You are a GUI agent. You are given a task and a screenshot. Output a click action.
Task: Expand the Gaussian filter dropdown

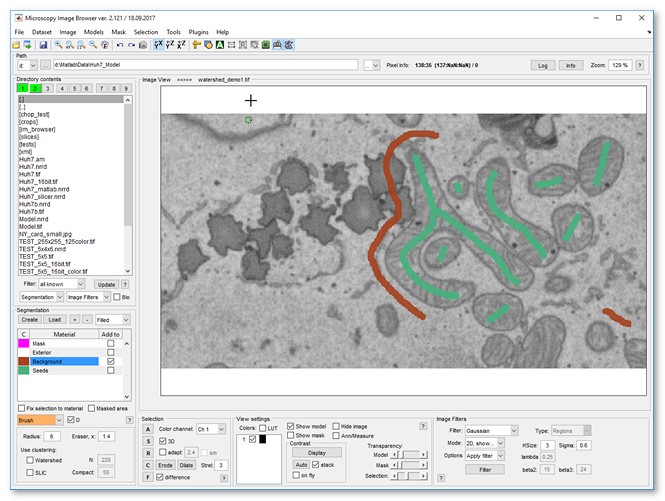pos(512,430)
